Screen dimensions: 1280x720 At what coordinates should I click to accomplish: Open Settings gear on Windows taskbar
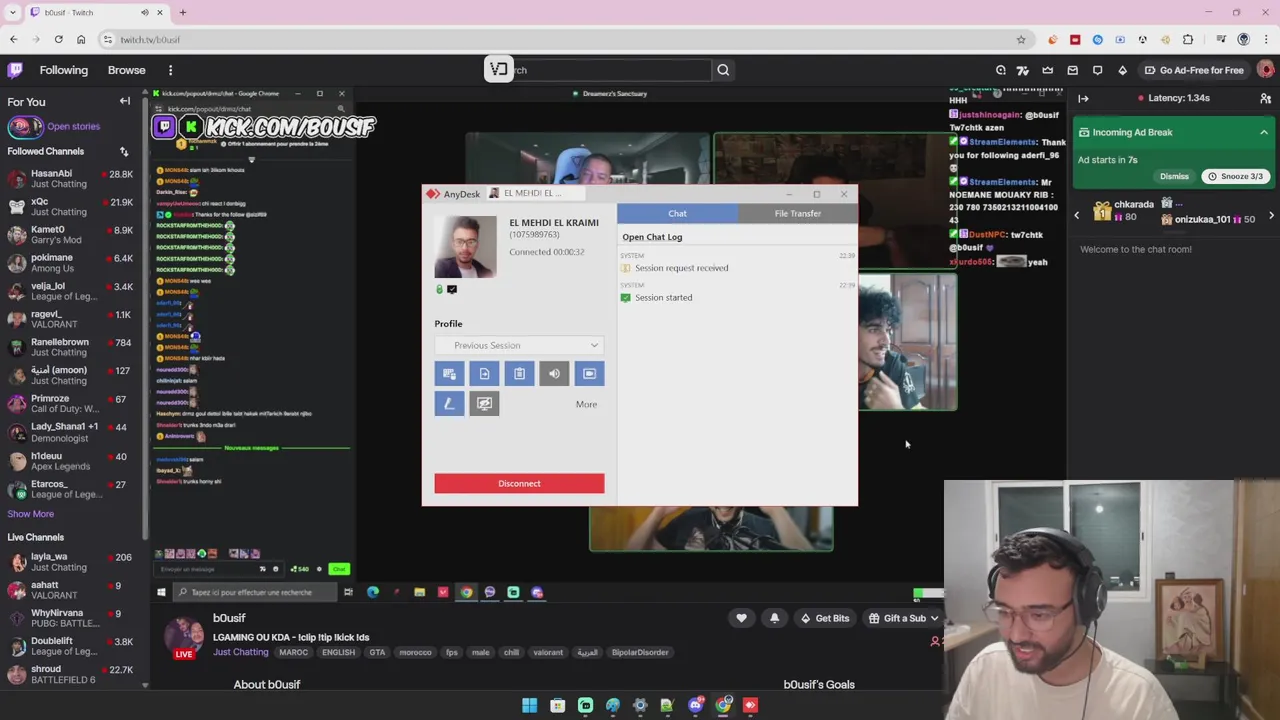(640, 706)
